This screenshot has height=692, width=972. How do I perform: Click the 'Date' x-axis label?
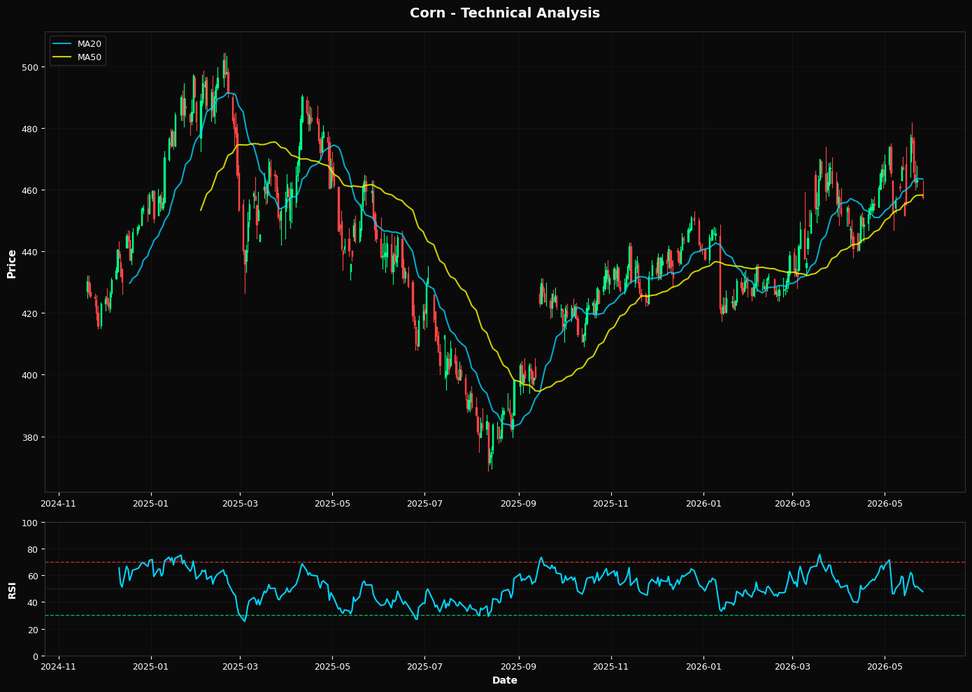(505, 680)
